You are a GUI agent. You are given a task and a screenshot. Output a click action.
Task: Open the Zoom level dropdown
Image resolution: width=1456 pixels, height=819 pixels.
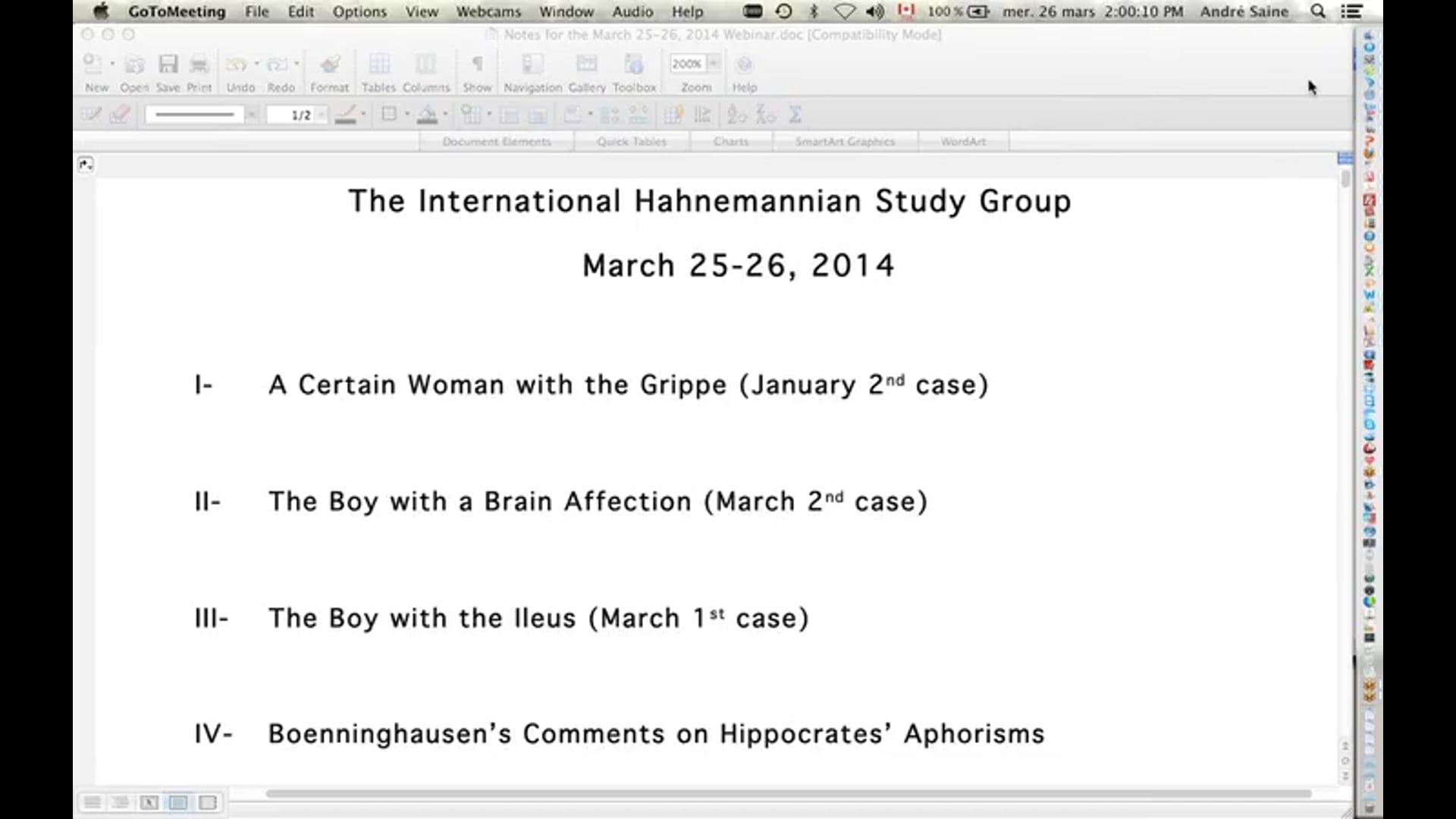[711, 64]
